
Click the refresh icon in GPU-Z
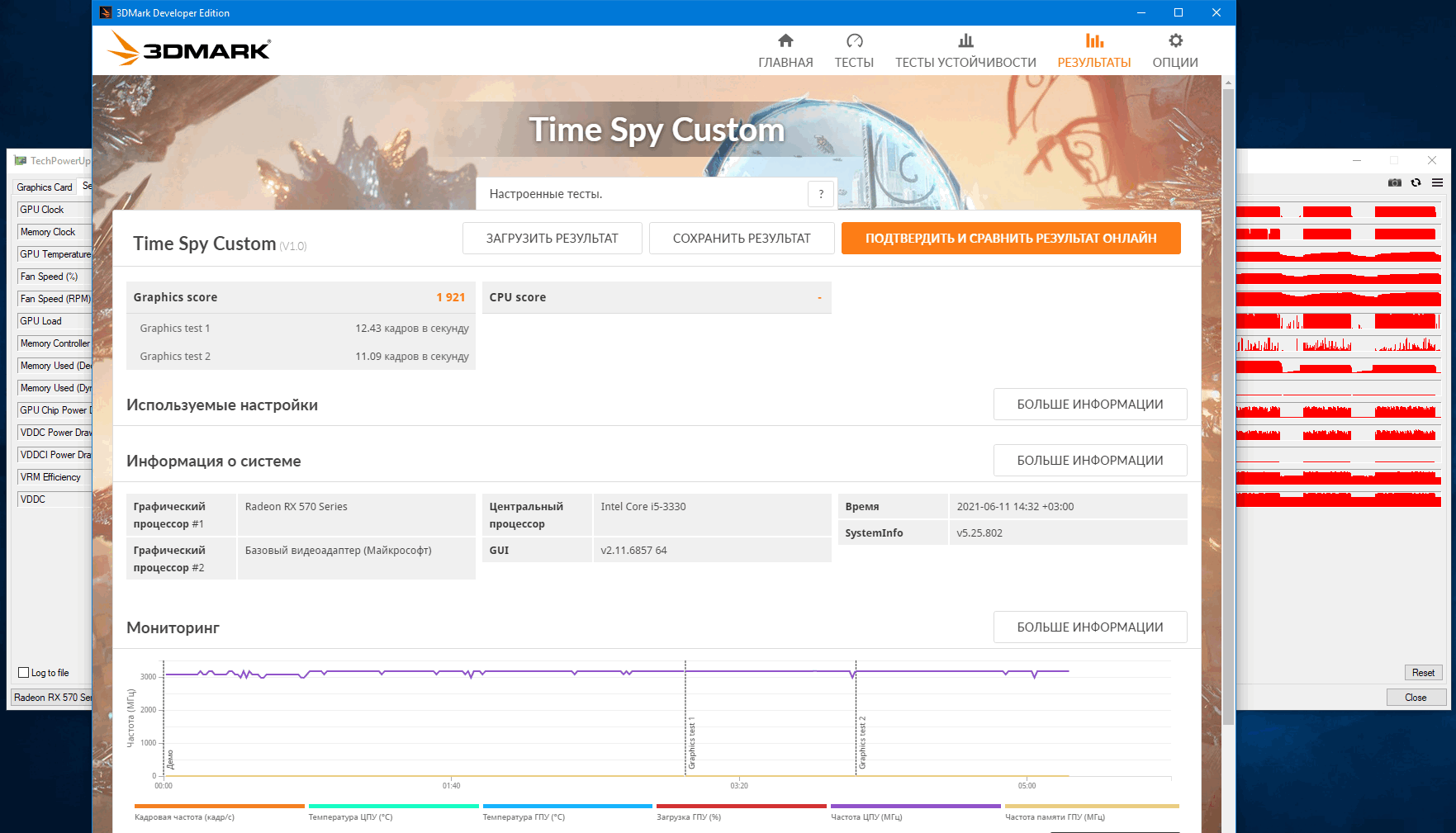(x=1416, y=182)
